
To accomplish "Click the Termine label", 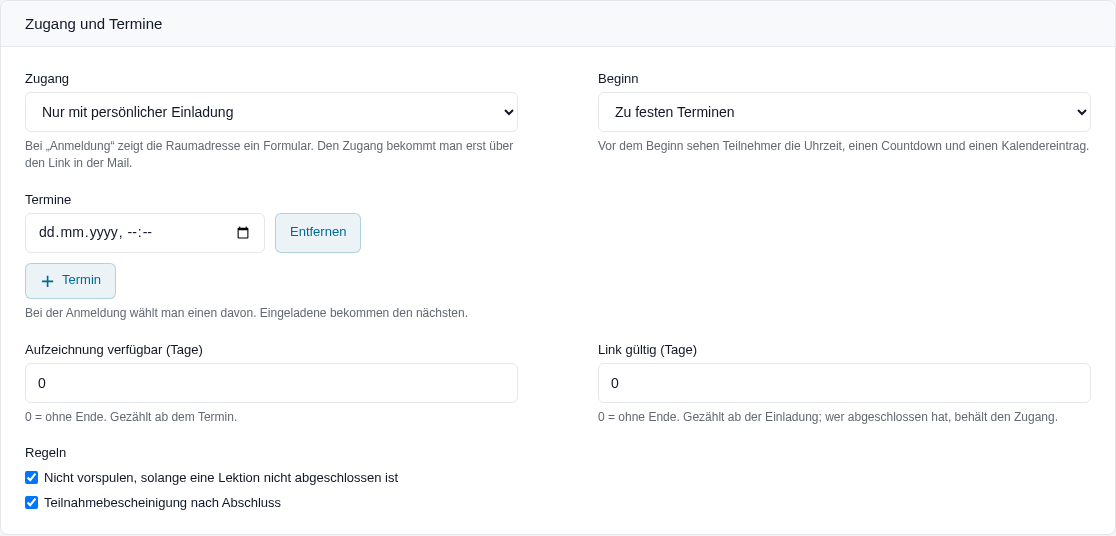I will [x=48, y=200].
